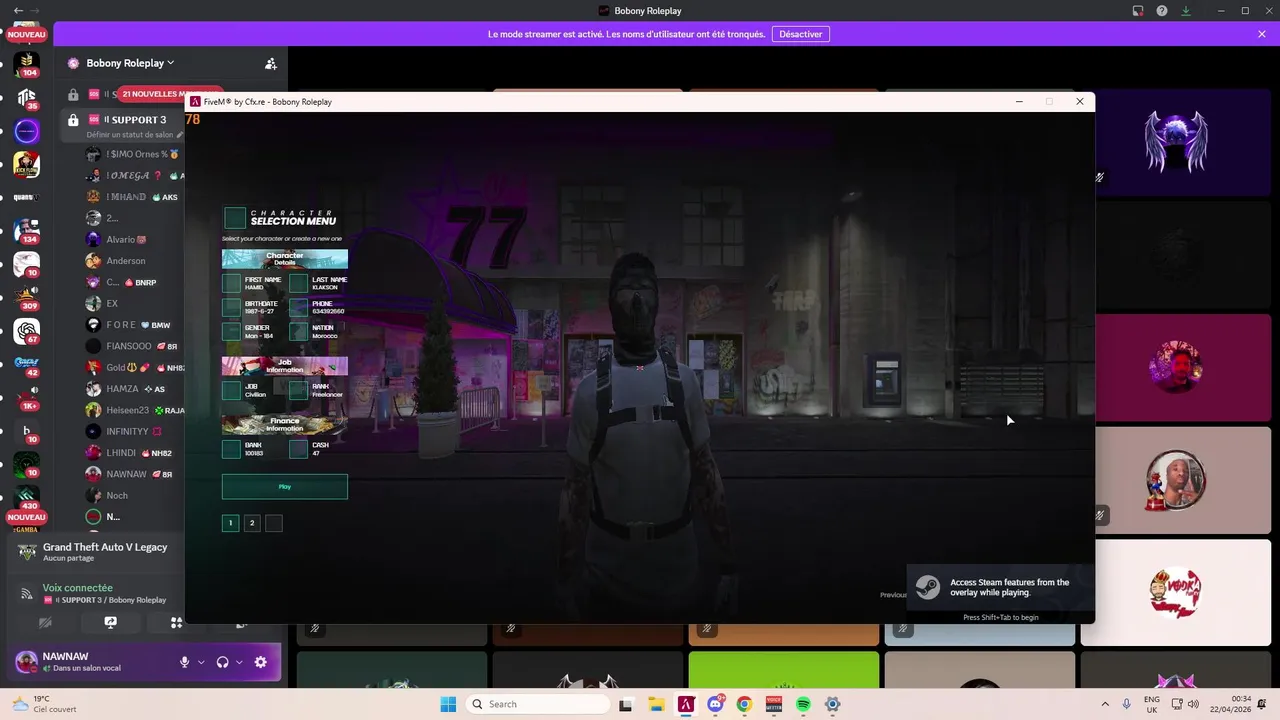Viewport: 1280px width, 720px height.
Task: Click the Grand Theft Auto V activity icon
Action: (x=27, y=552)
